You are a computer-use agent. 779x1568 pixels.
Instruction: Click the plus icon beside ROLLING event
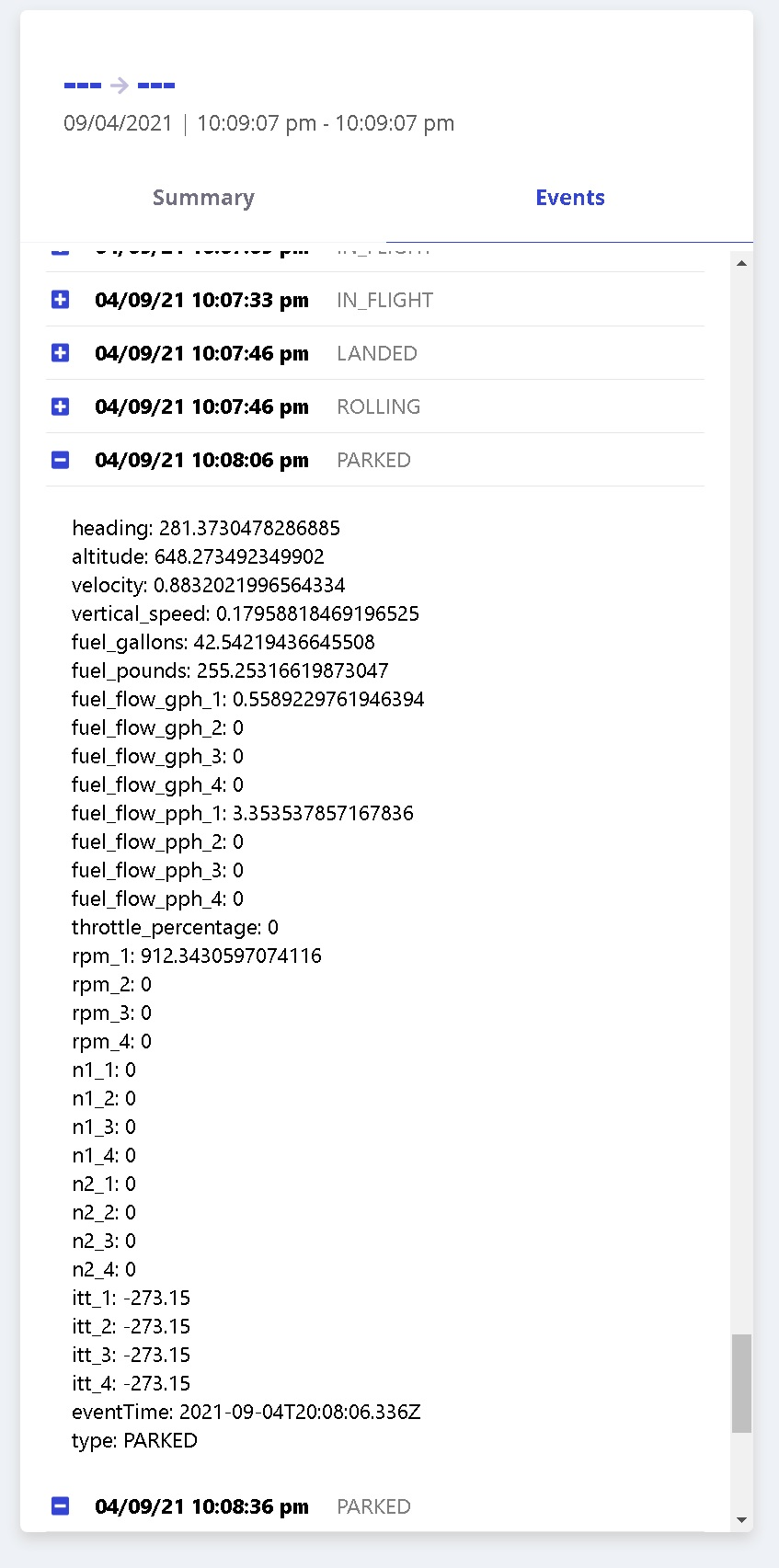[61, 406]
